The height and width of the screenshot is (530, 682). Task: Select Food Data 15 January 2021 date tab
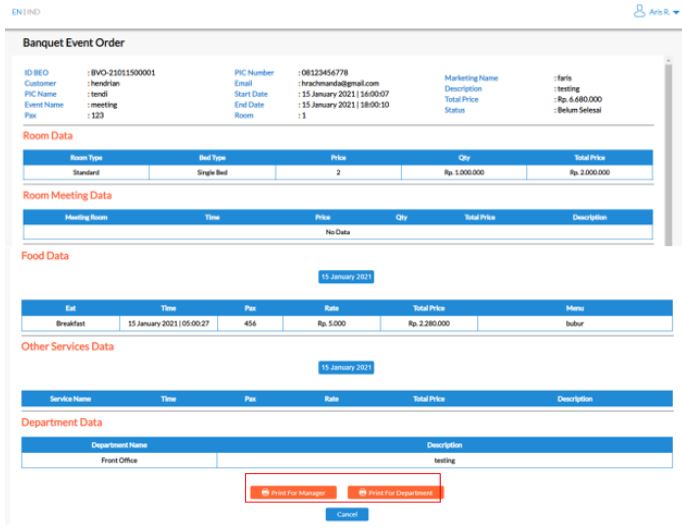[x=345, y=276]
